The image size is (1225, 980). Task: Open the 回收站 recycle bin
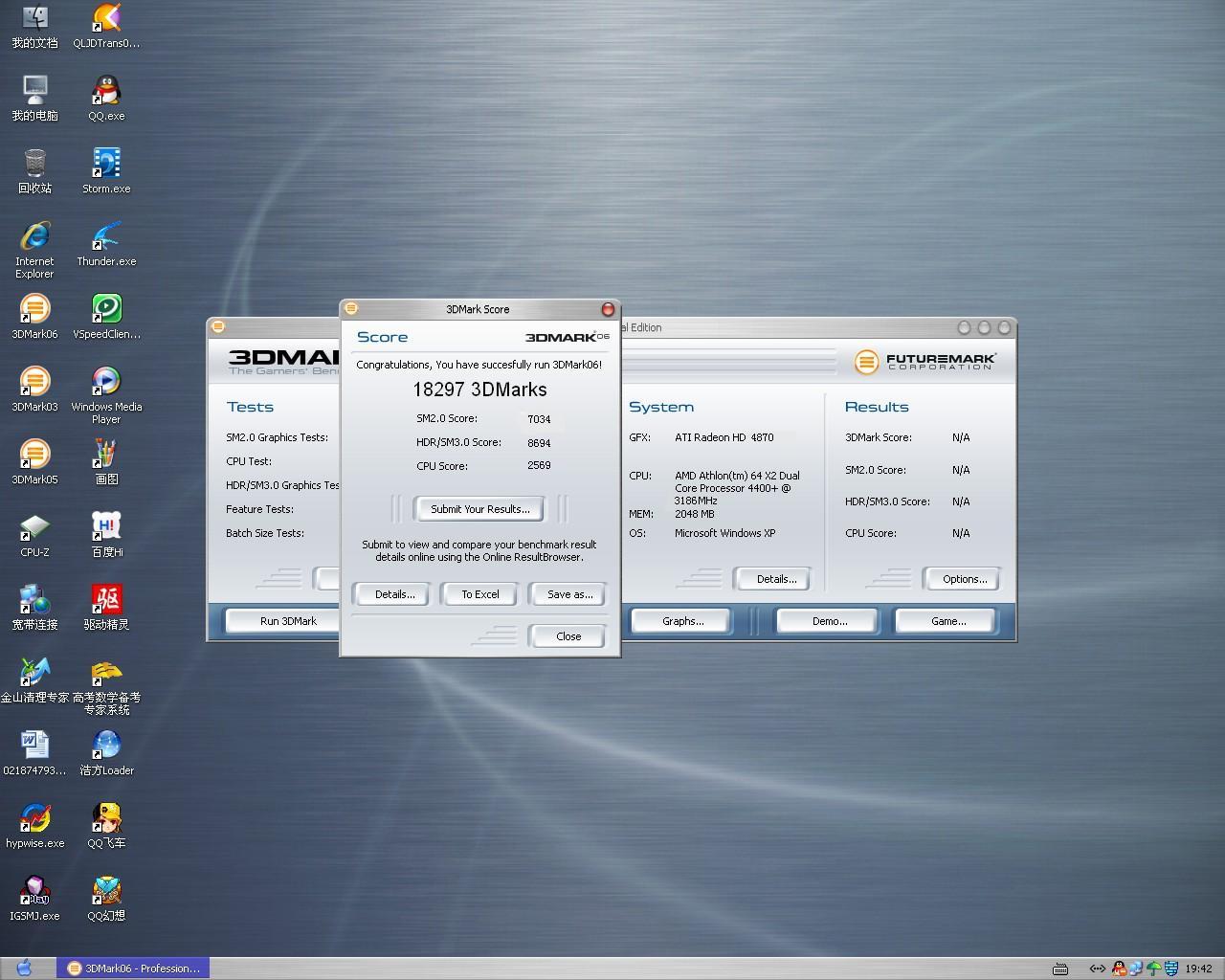[34, 171]
